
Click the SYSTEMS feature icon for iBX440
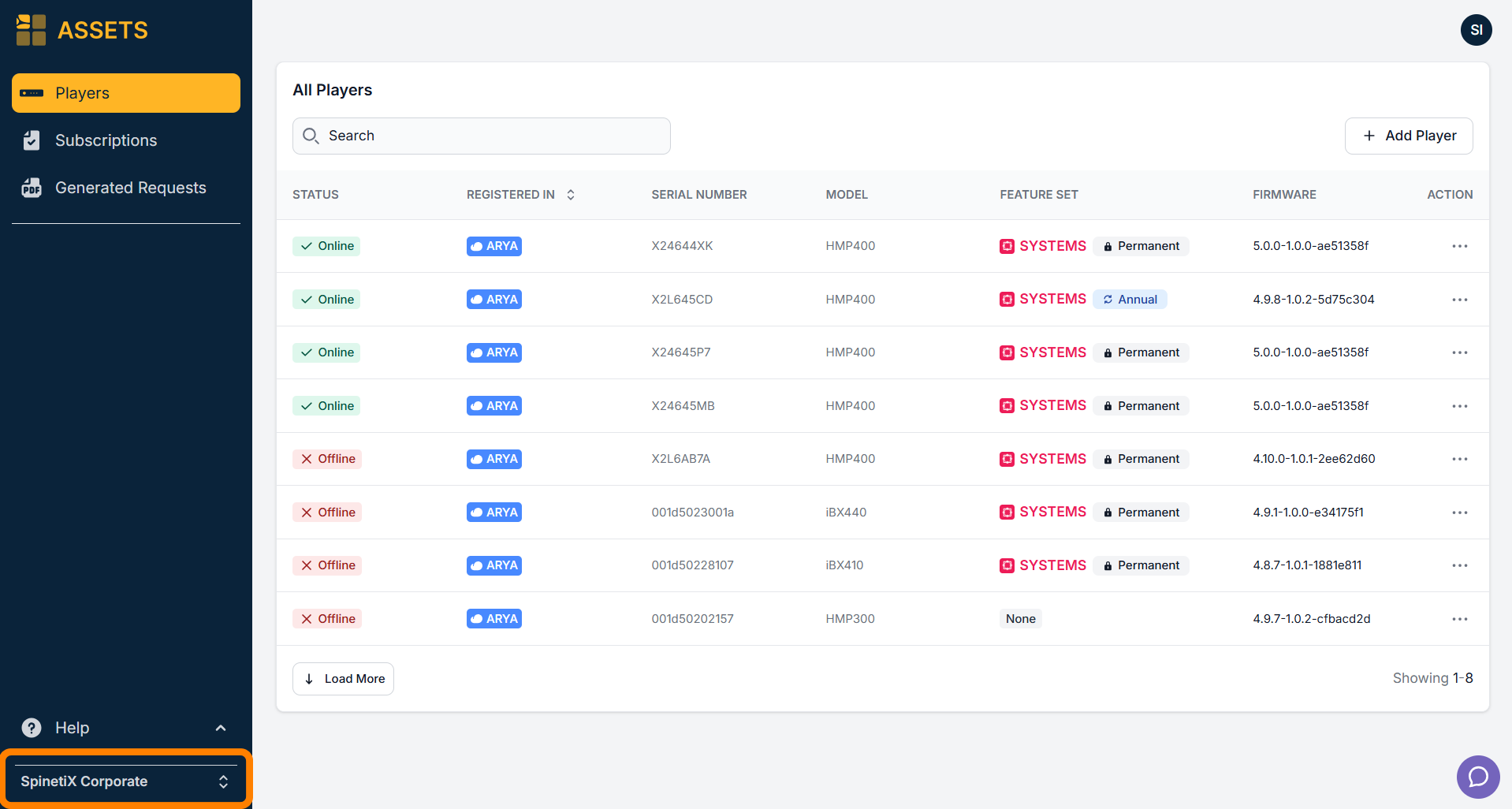coord(1007,513)
